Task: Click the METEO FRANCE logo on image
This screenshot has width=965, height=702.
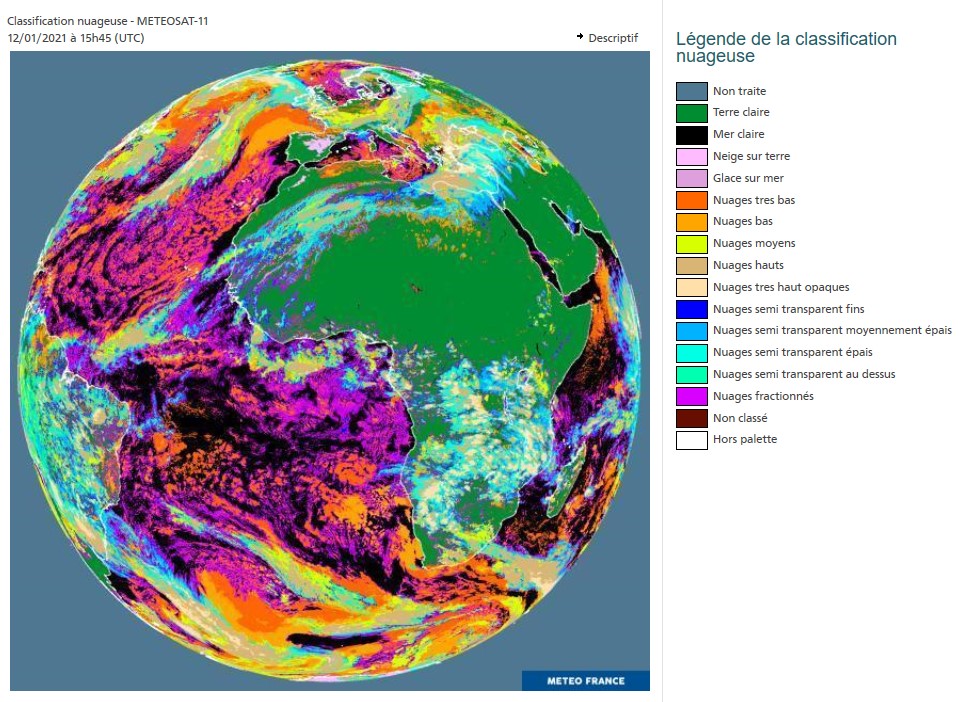Action: [586, 680]
